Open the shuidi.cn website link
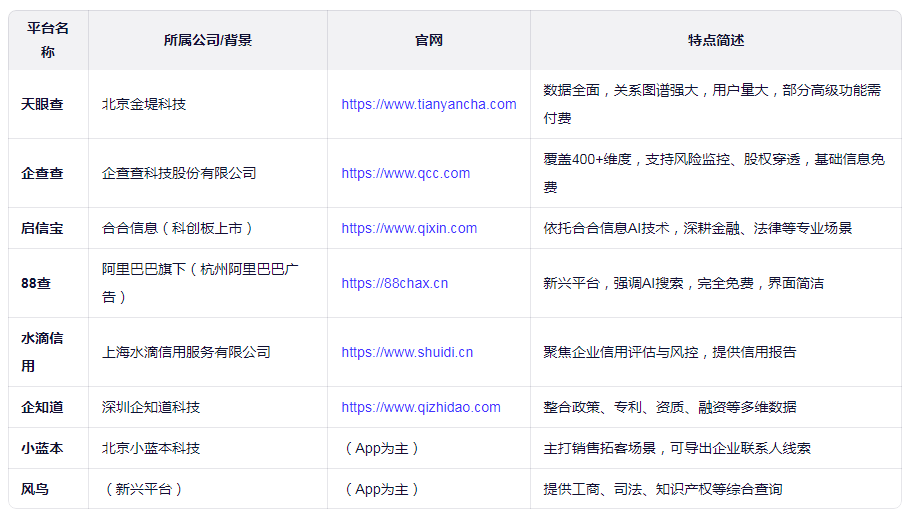The image size is (910, 518). click(x=407, y=352)
